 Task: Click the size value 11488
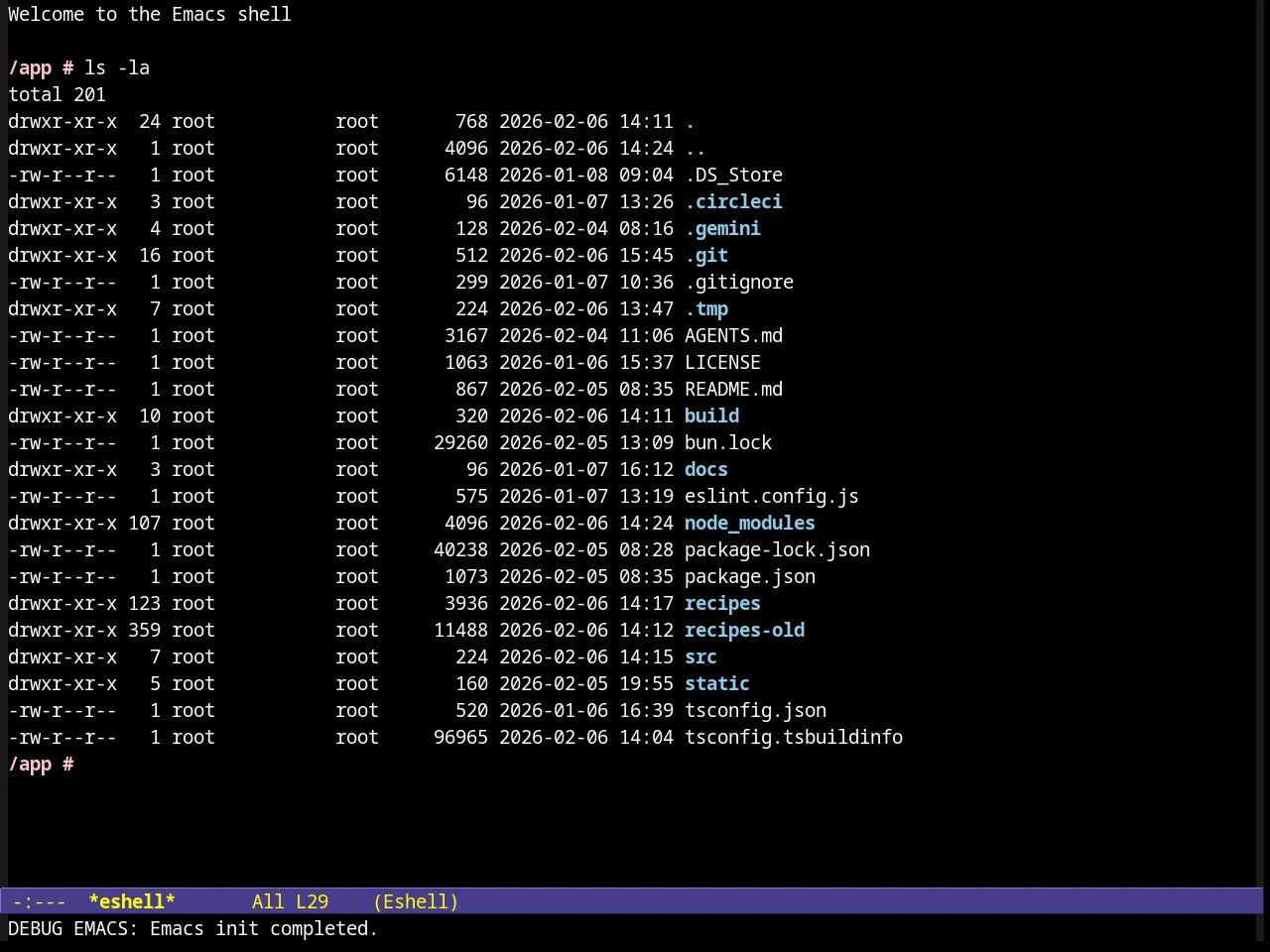coord(460,630)
